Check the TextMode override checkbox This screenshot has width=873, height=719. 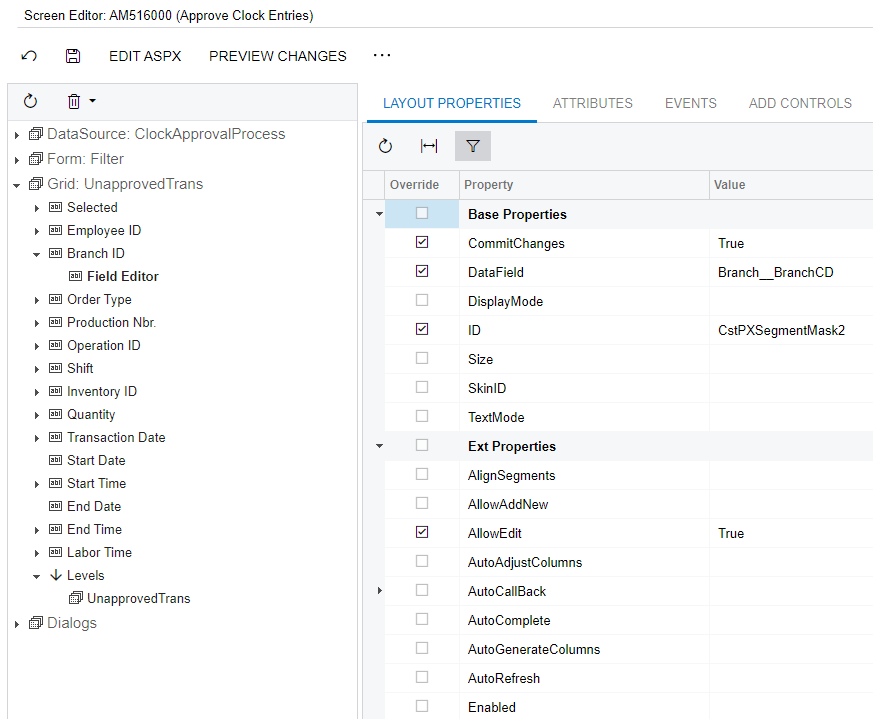422,416
